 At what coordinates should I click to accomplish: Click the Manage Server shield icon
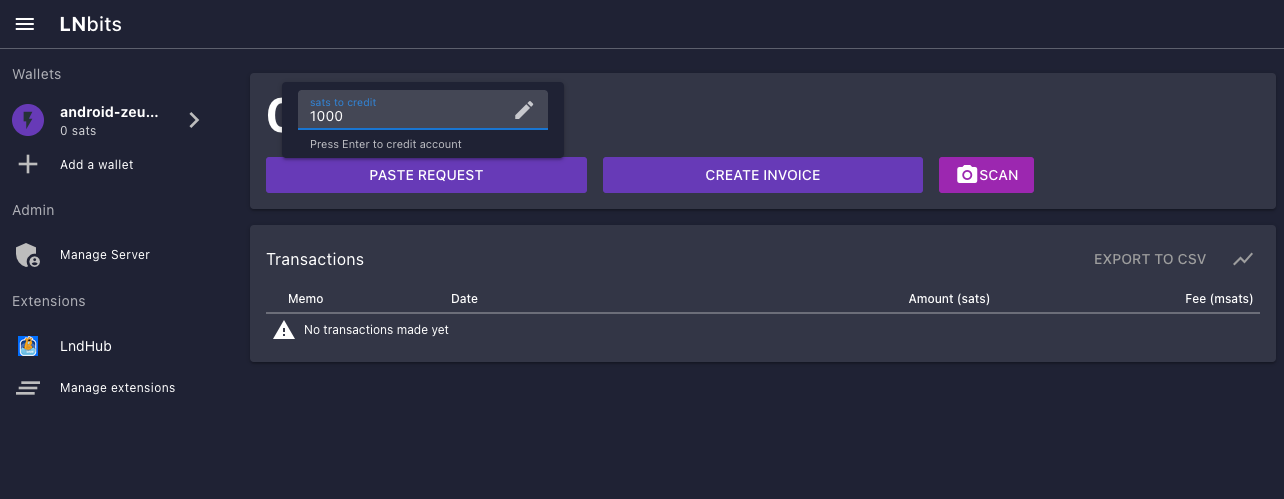[x=28, y=255]
